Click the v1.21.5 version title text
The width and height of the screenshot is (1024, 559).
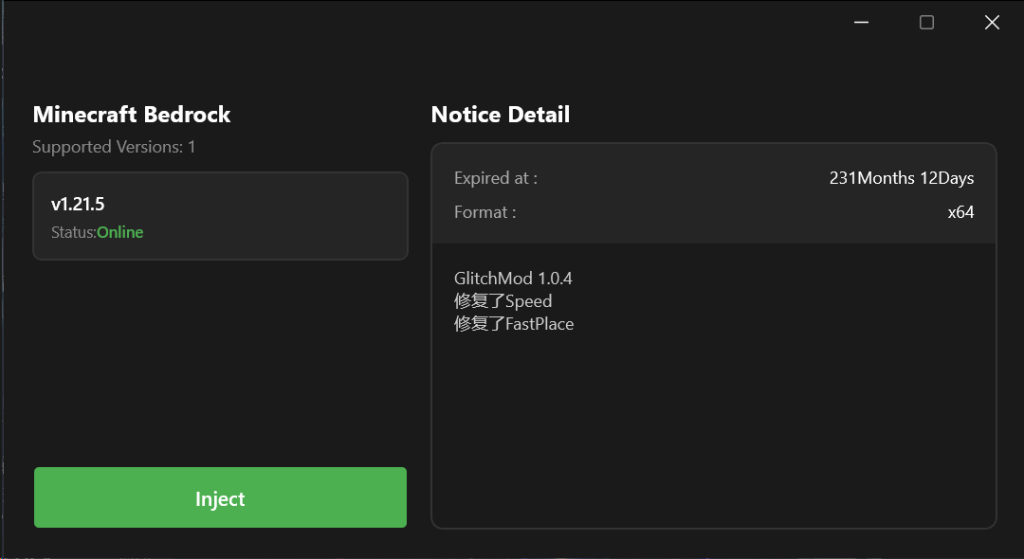[x=78, y=204]
